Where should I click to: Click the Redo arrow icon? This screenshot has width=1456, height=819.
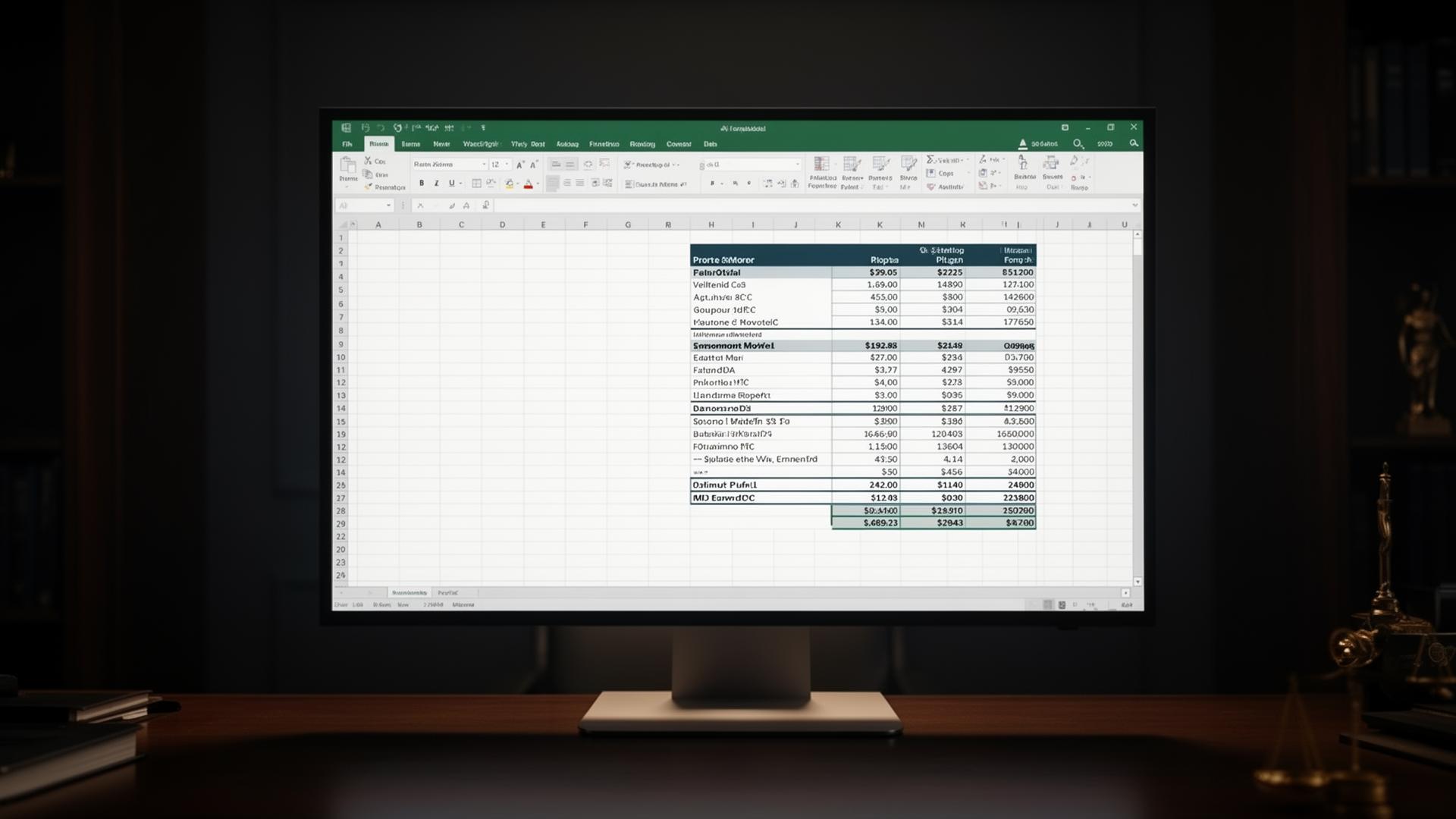397,128
